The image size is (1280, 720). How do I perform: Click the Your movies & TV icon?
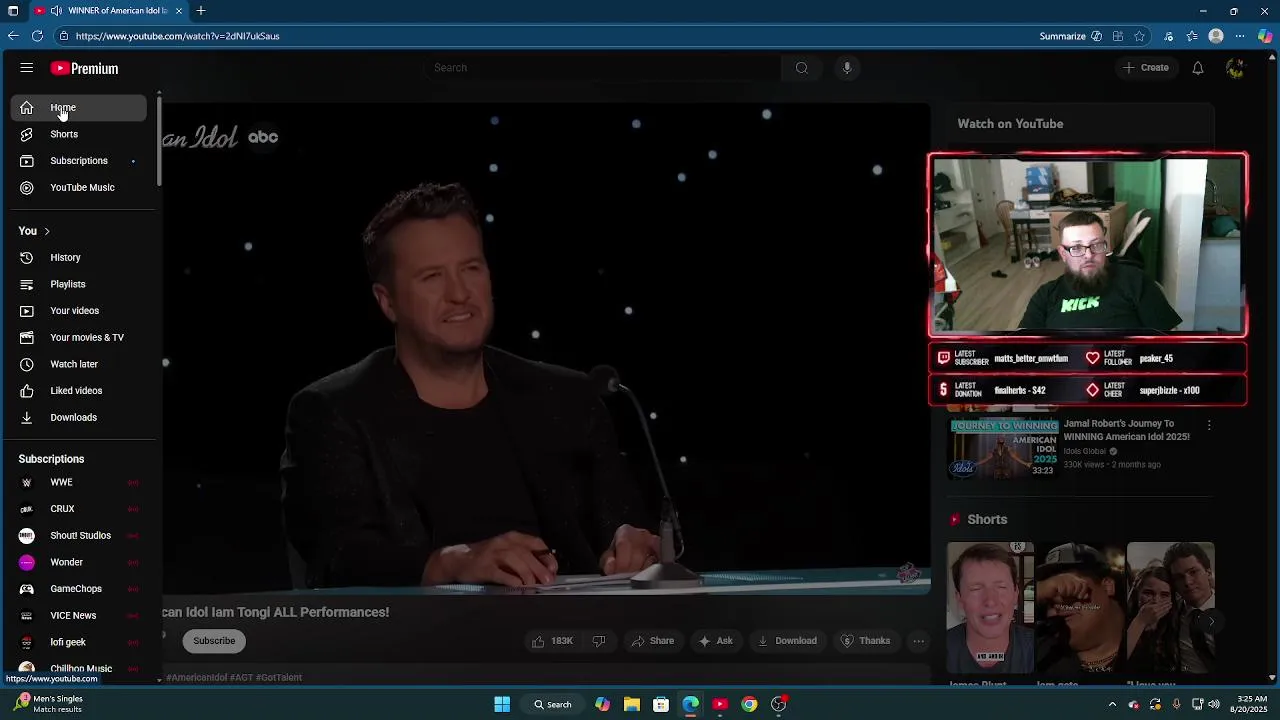click(x=27, y=337)
